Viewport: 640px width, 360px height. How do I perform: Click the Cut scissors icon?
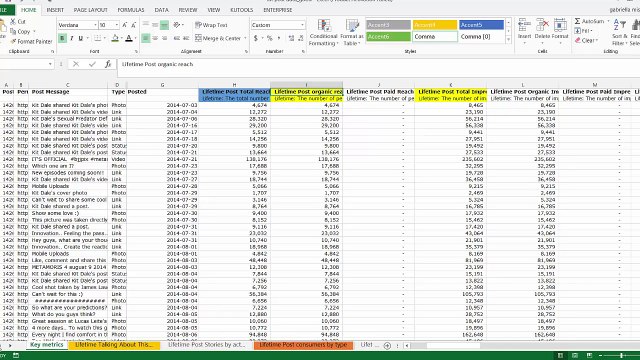(x=13, y=21)
